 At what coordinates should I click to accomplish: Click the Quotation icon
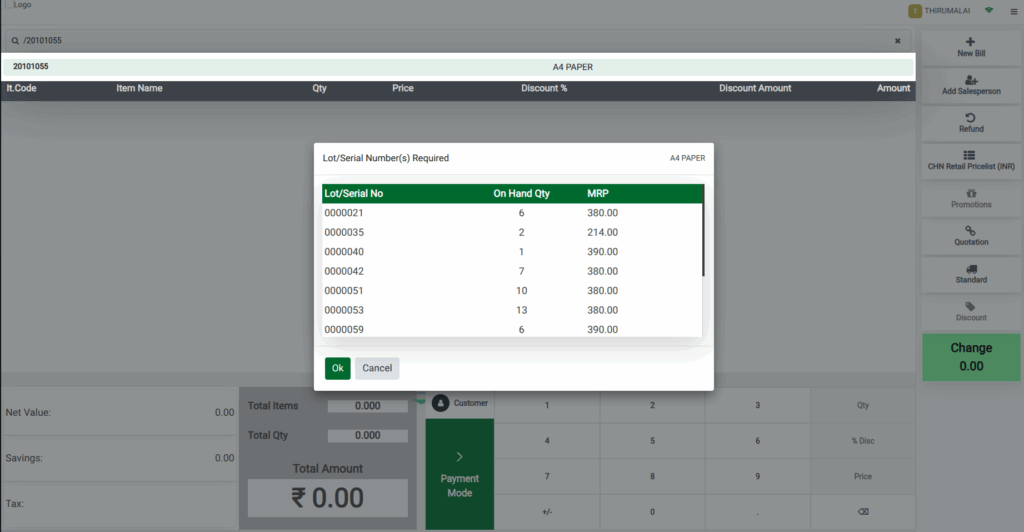[x=970, y=230]
